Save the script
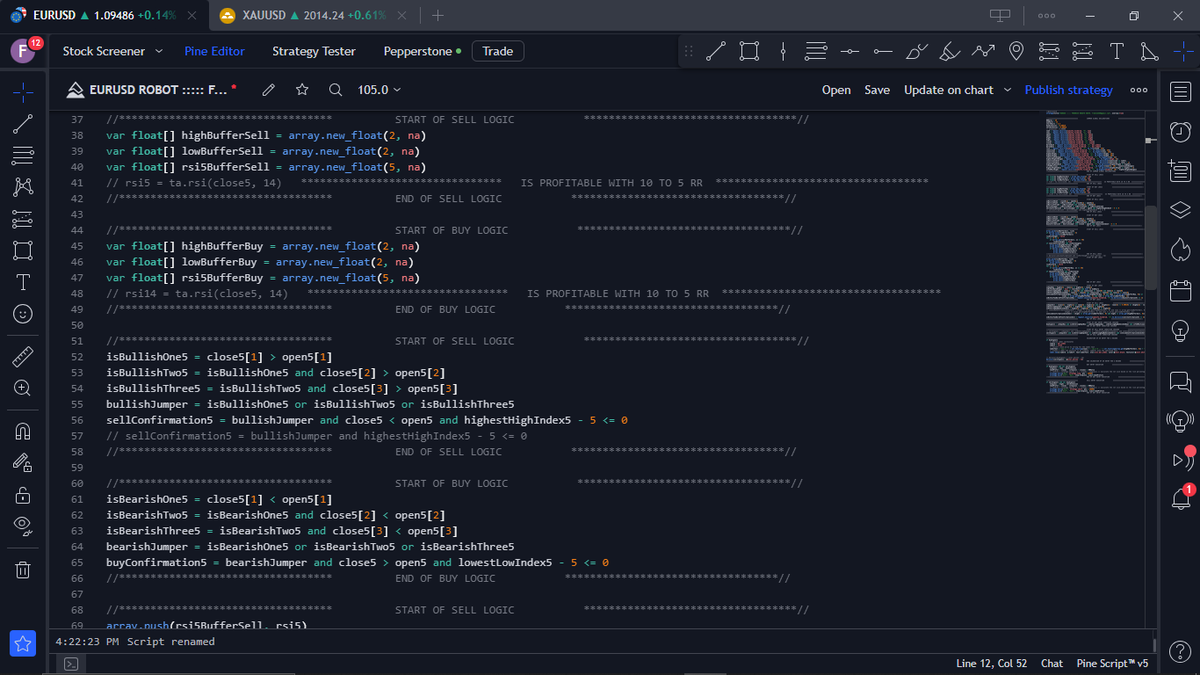The image size is (1200, 675). tap(877, 90)
